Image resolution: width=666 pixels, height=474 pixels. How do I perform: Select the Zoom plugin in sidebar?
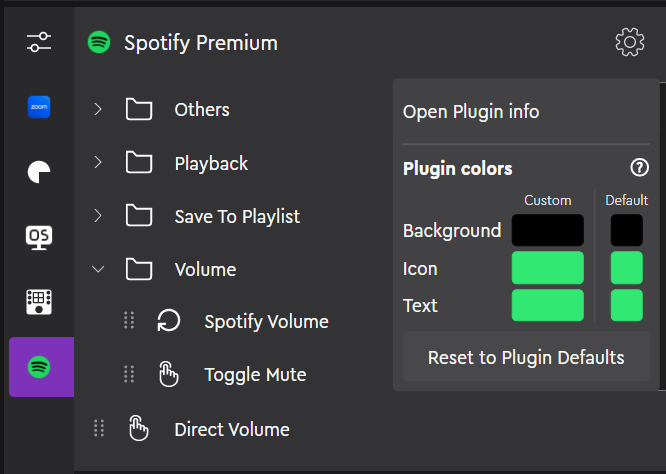click(39, 106)
